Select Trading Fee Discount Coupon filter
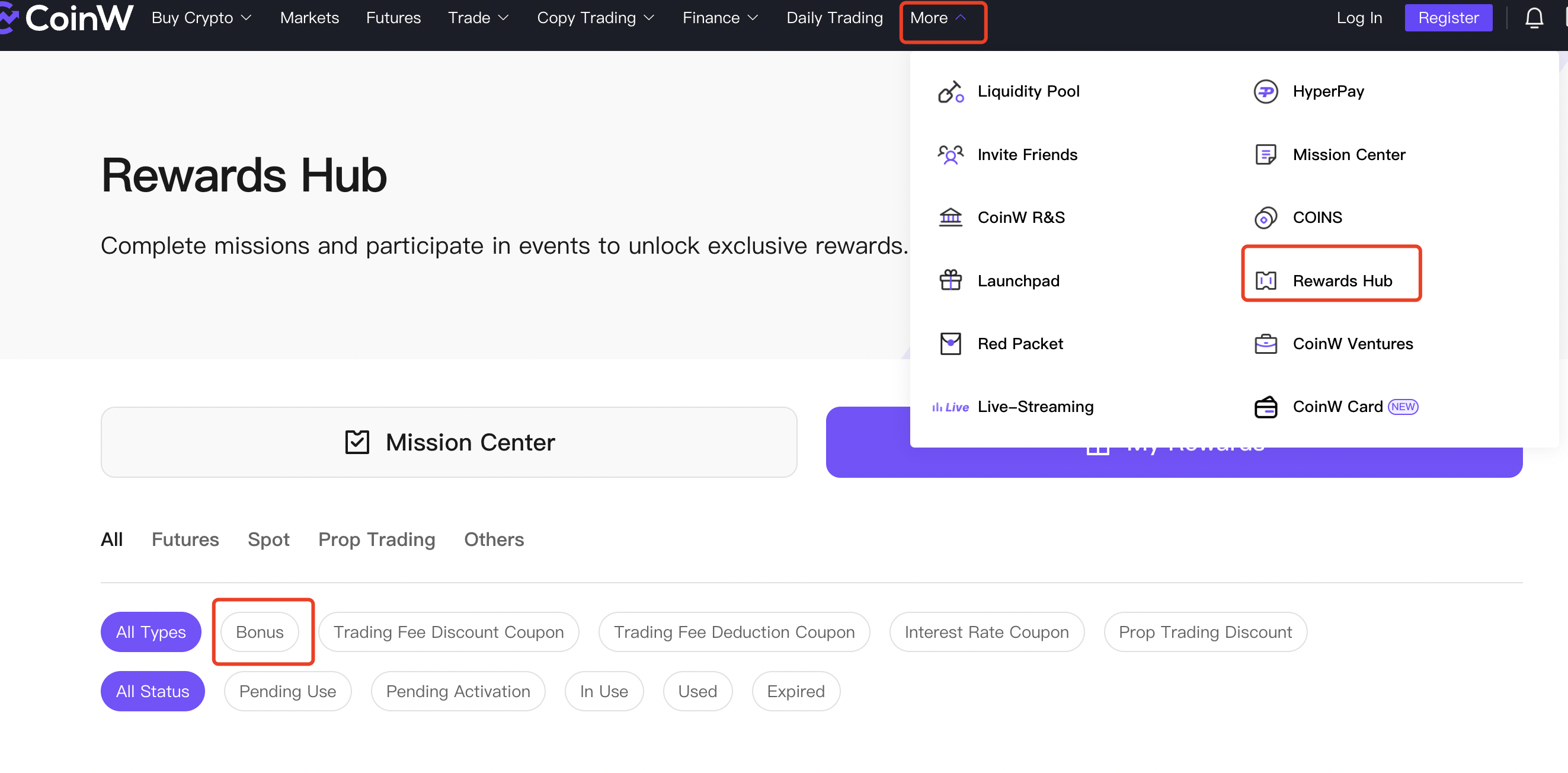The image size is (1568, 773). tap(448, 632)
